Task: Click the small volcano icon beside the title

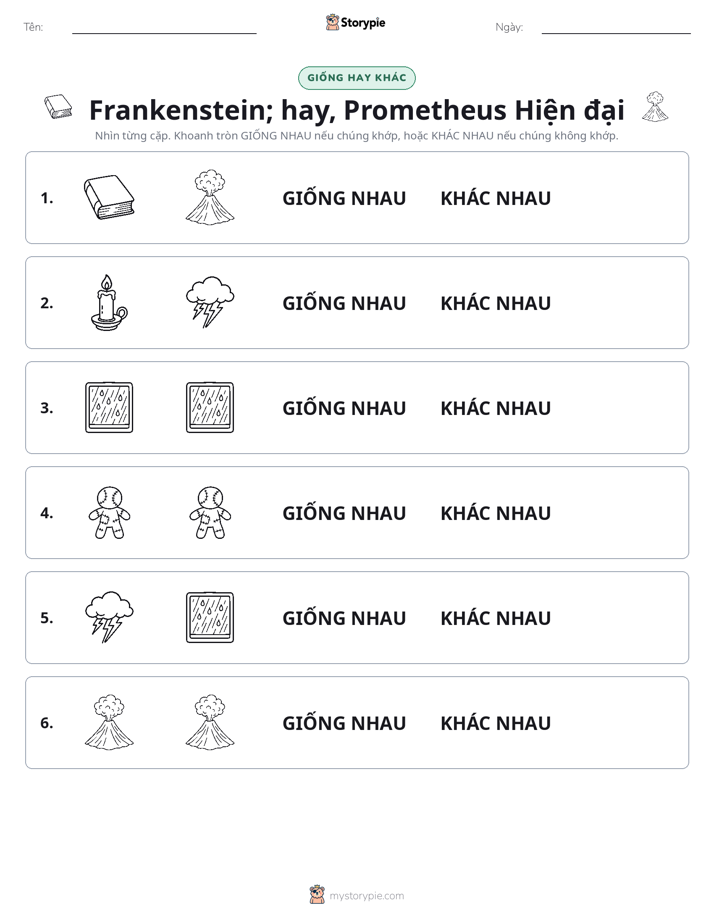Action: (655, 107)
